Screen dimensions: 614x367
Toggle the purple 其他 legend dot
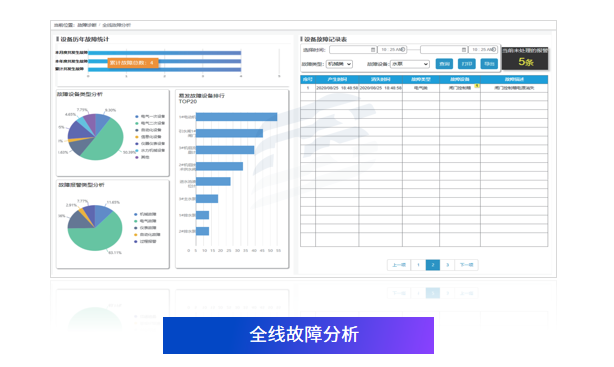137,157
